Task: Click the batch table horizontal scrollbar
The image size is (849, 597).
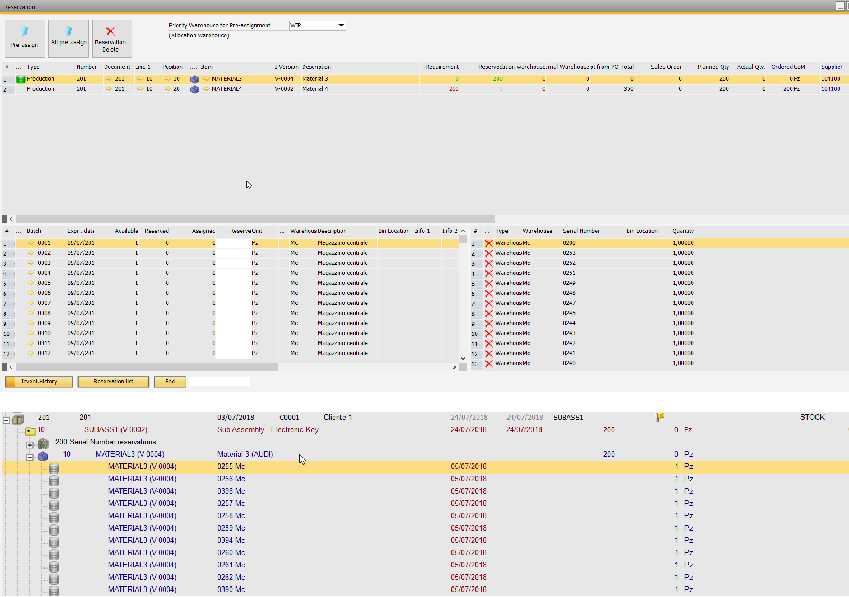Action: (147, 367)
